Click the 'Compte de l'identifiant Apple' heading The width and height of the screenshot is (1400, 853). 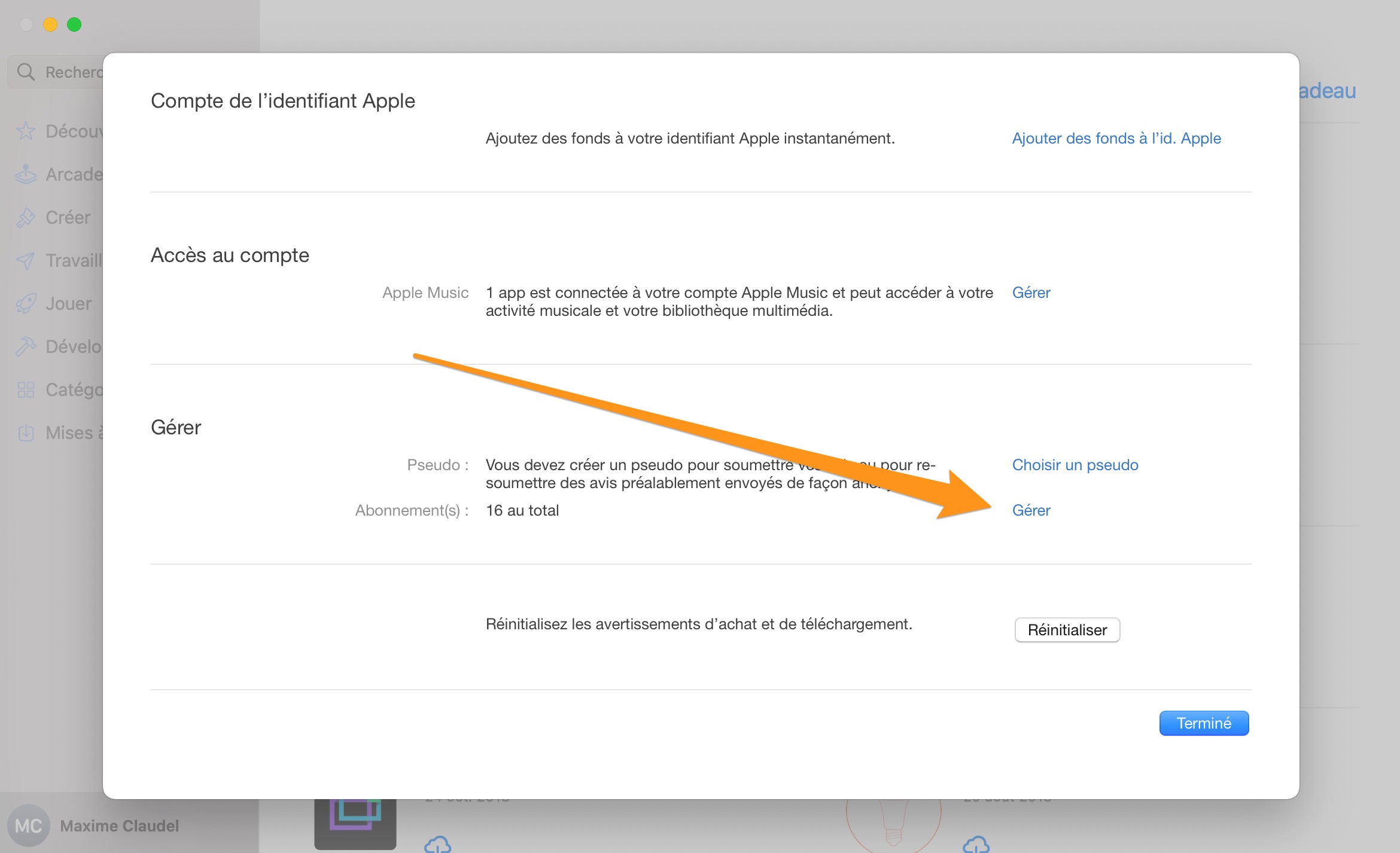click(x=283, y=100)
